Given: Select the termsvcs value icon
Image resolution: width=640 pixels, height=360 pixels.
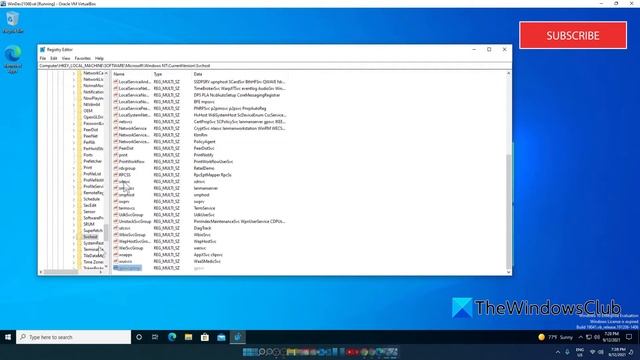Looking at the screenshot, I should [116, 208].
